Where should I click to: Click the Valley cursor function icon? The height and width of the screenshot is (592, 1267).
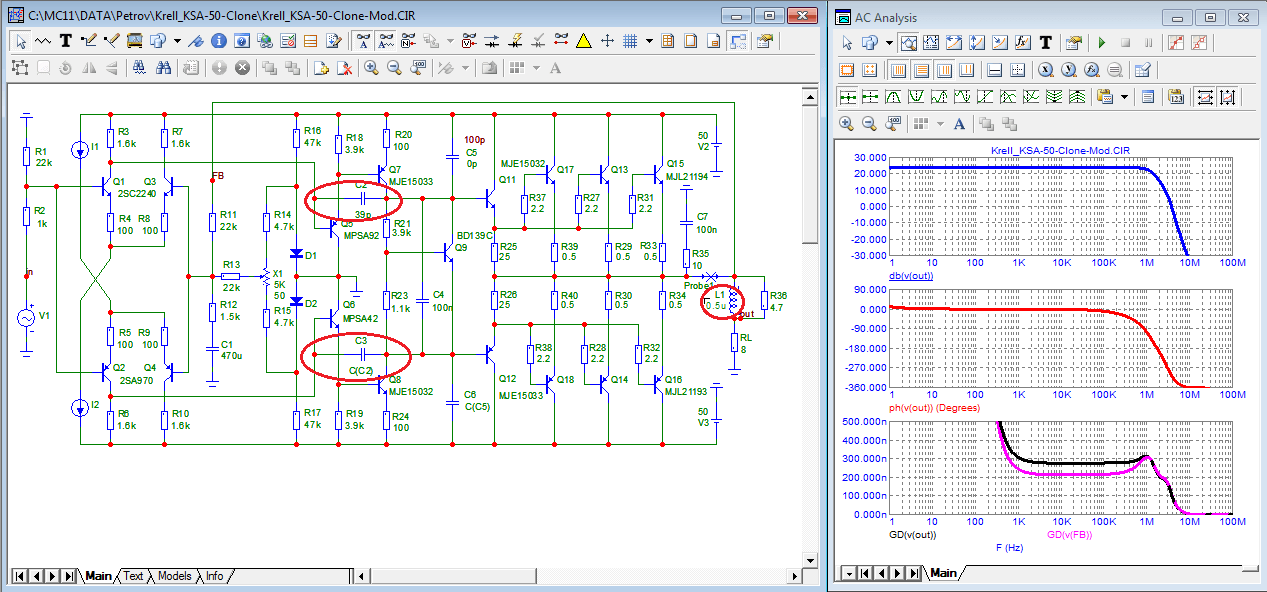tap(917, 97)
